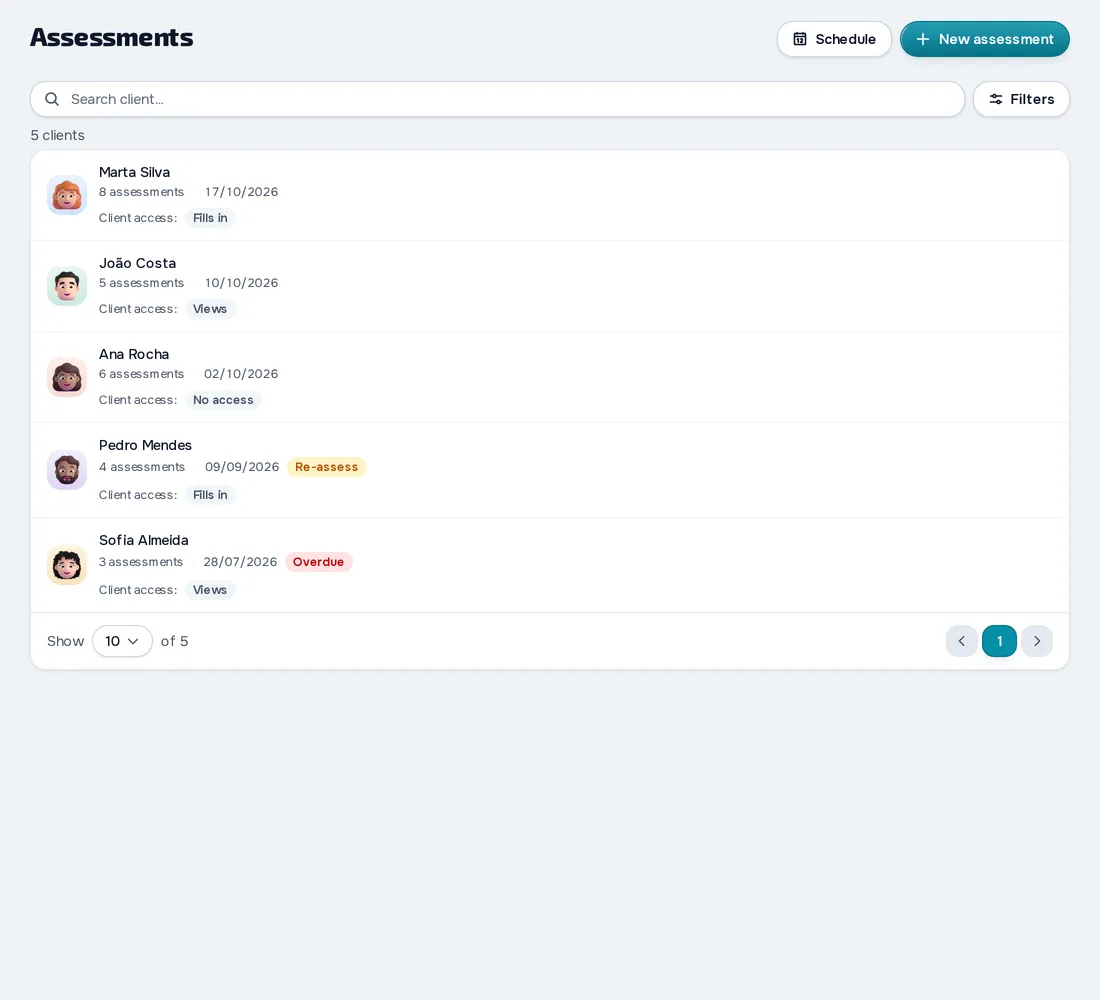Click the 3 assessments count
The height and width of the screenshot is (1000, 1100).
click(x=140, y=562)
